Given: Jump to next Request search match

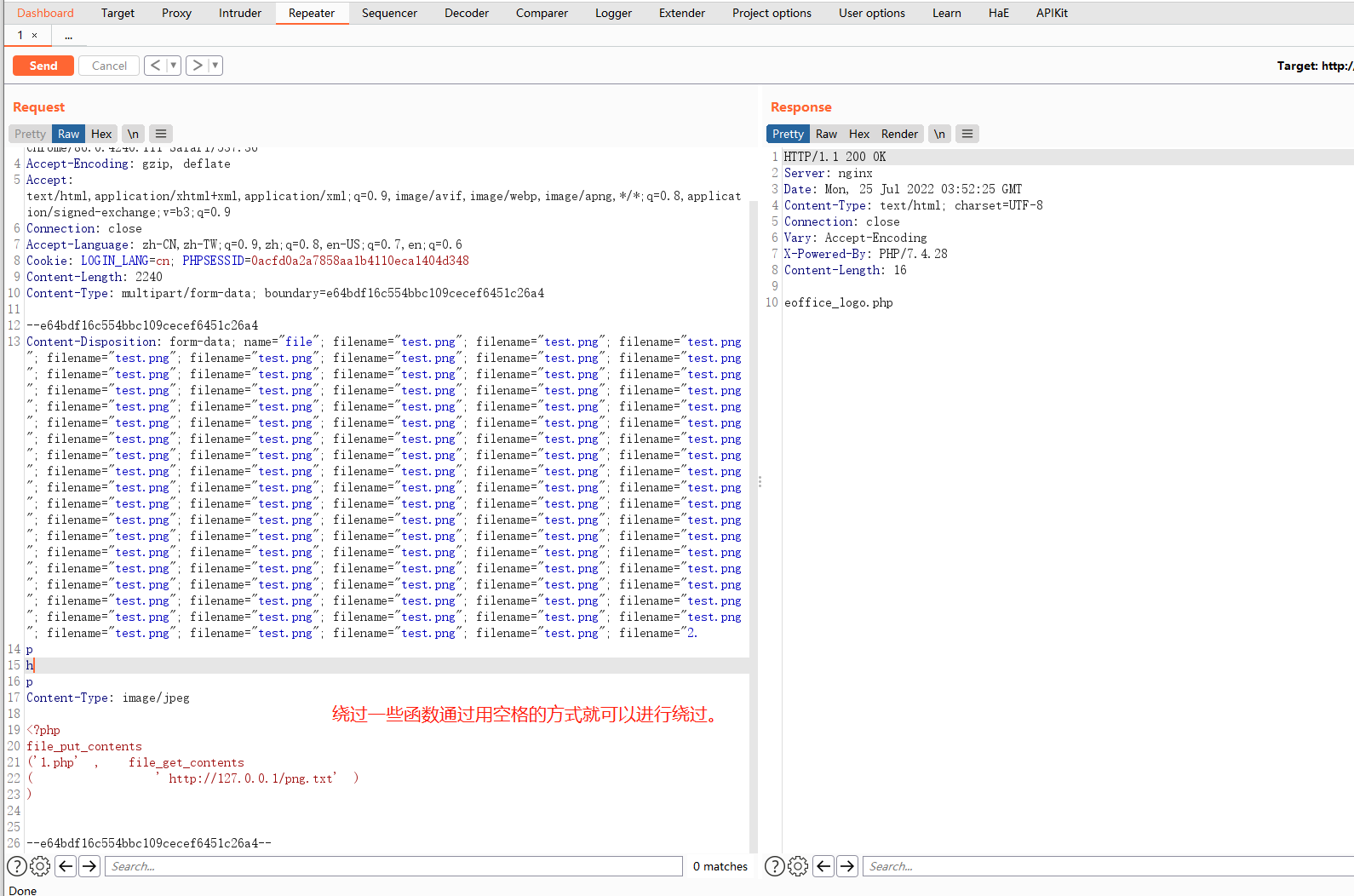Looking at the screenshot, I should pos(89,866).
